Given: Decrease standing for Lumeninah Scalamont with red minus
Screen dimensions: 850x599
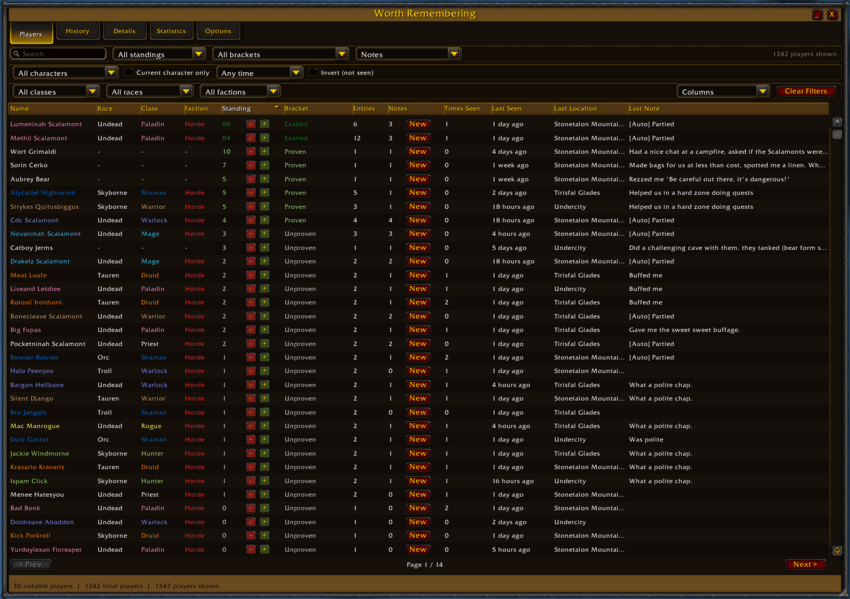Looking at the screenshot, I should 250,124.
